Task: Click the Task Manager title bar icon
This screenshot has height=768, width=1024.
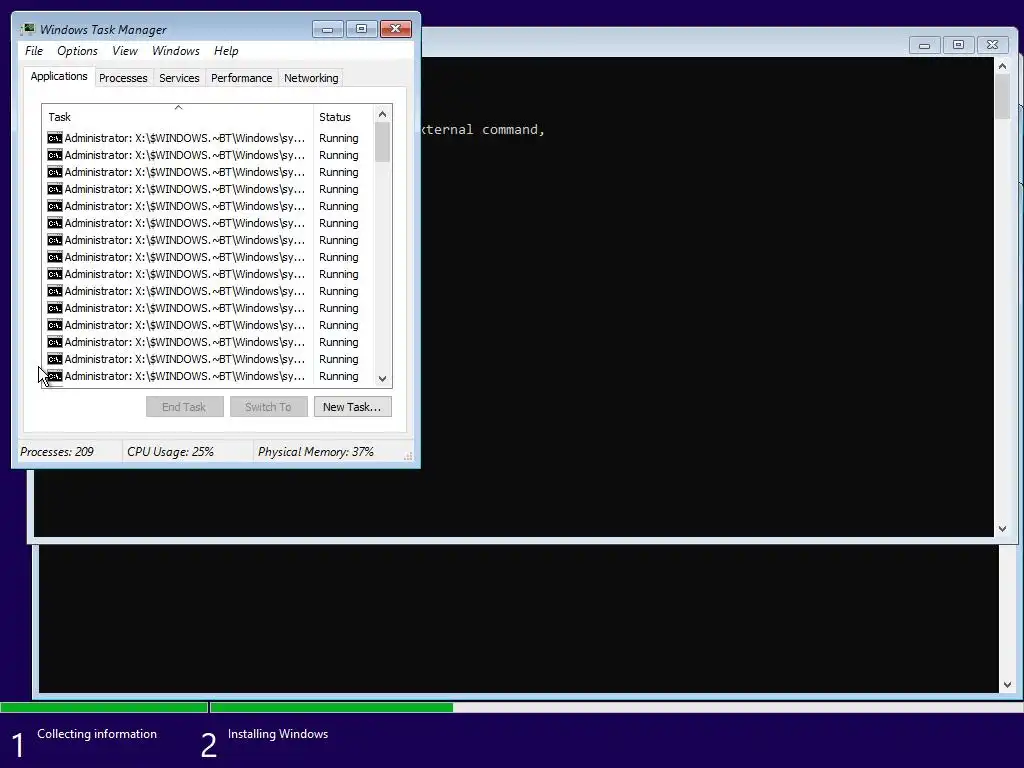Action: coord(27,29)
